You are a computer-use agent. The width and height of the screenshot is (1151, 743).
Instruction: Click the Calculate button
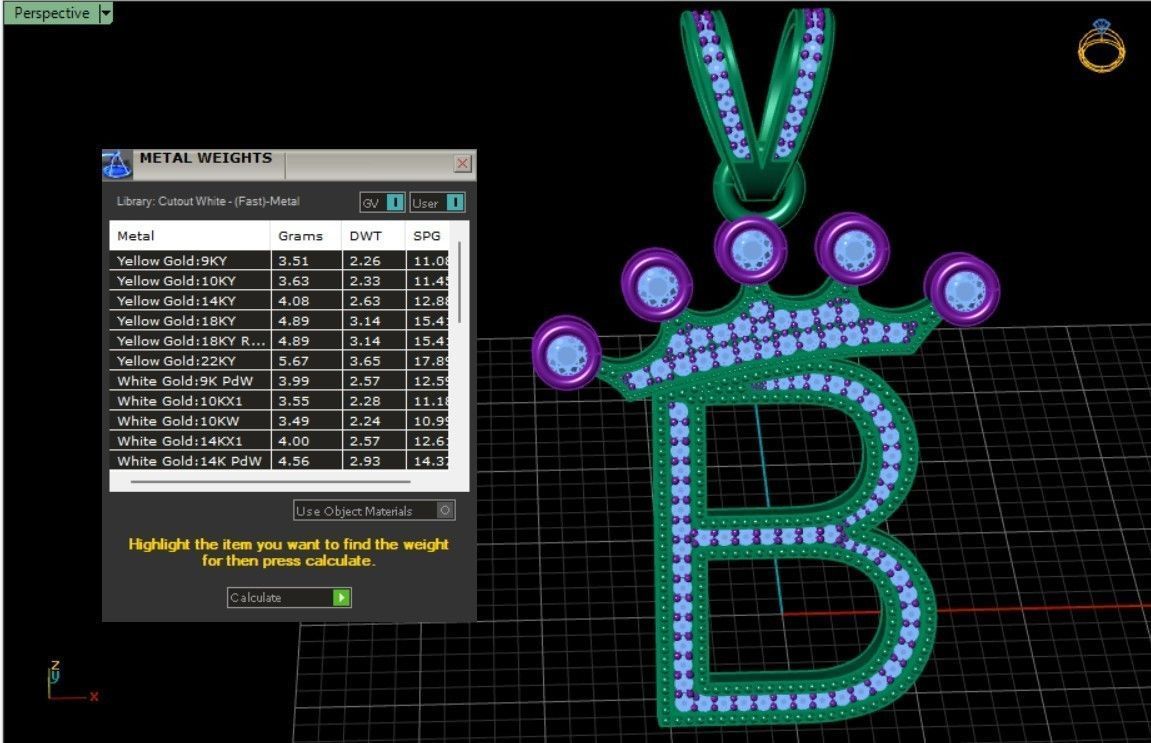pyautogui.click(x=288, y=598)
